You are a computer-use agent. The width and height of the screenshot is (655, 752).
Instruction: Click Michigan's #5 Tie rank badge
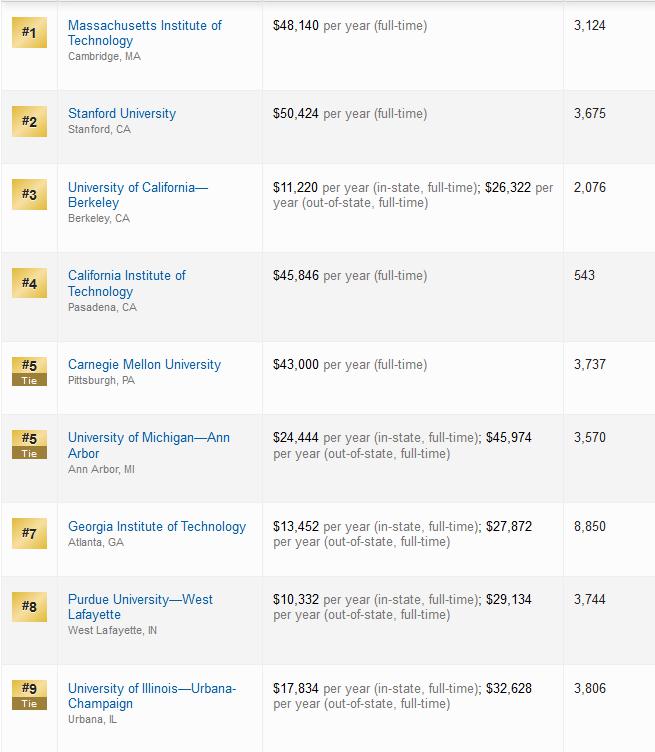tap(29, 445)
